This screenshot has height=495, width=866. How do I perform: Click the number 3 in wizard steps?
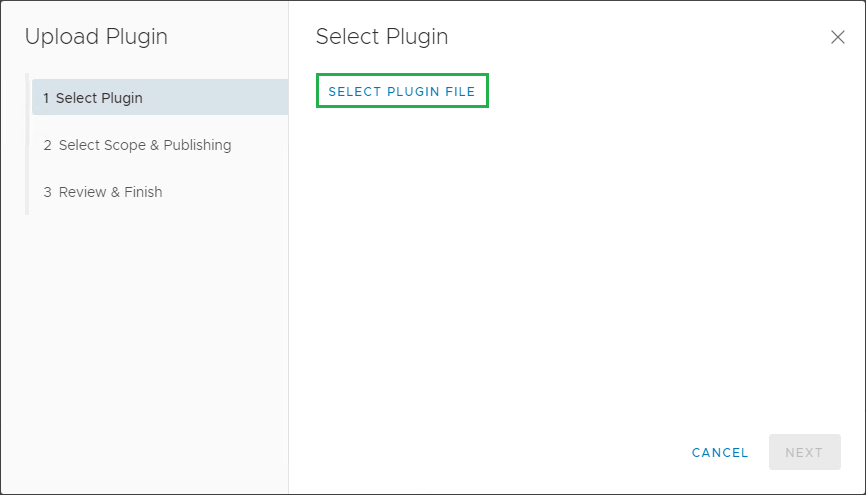47,192
